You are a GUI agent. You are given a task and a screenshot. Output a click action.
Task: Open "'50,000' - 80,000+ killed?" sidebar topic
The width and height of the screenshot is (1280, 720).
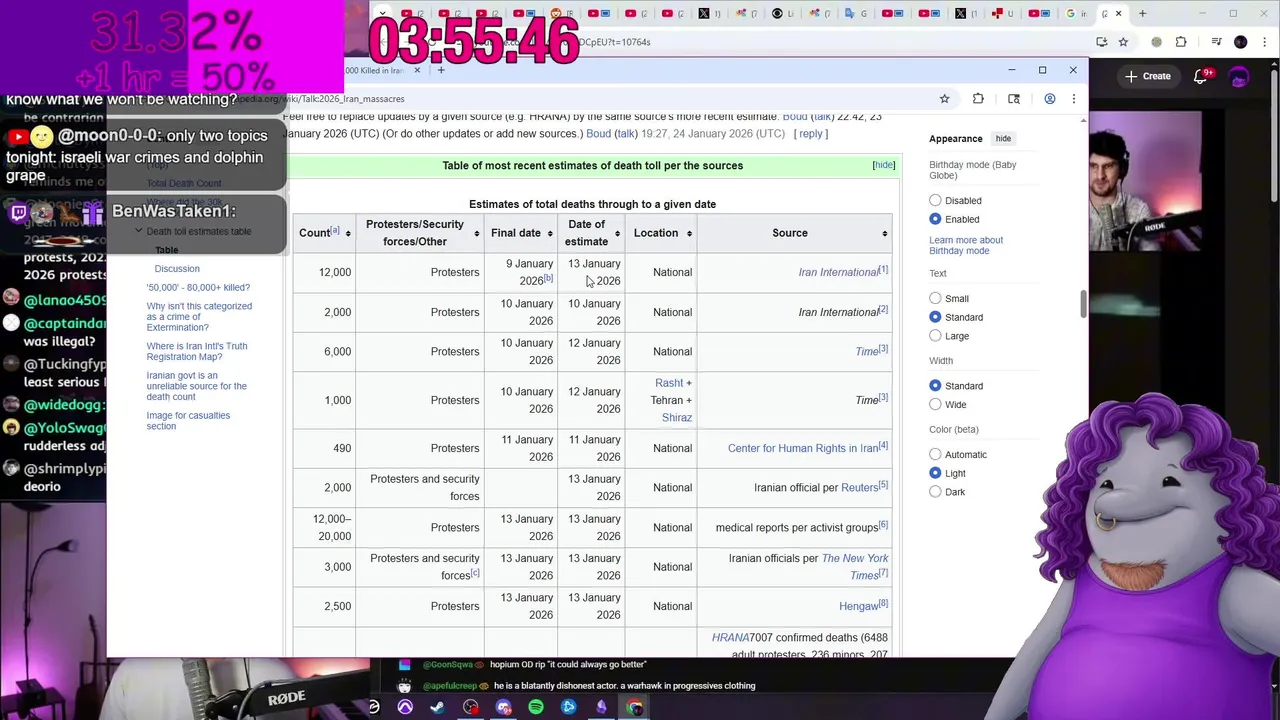click(198, 288)
